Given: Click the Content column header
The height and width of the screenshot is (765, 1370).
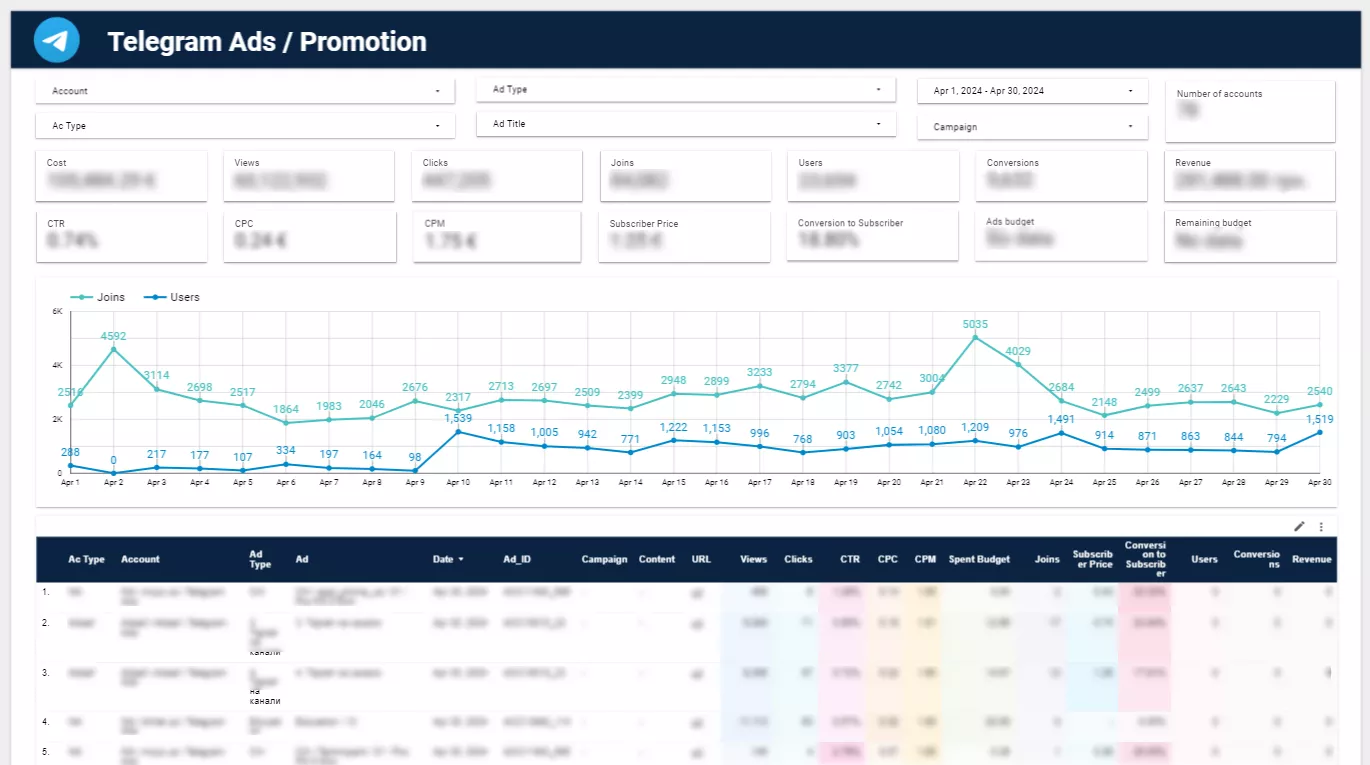Looking at the screenshot, I should pyautogui.click(x=657, y=559).
